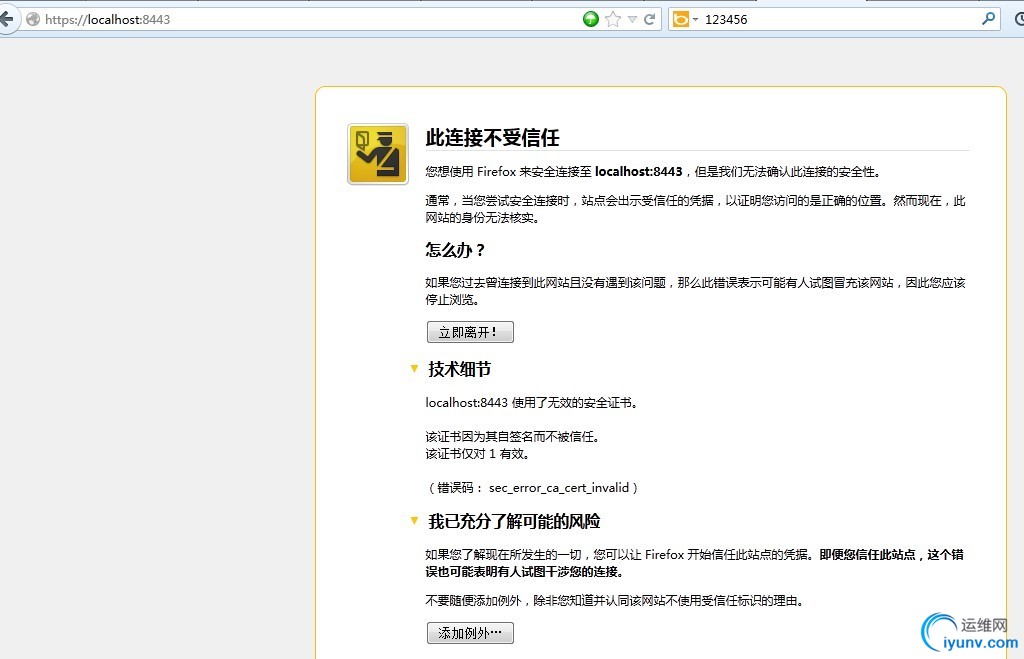Click the globe site identity icon

pos(33,20)
